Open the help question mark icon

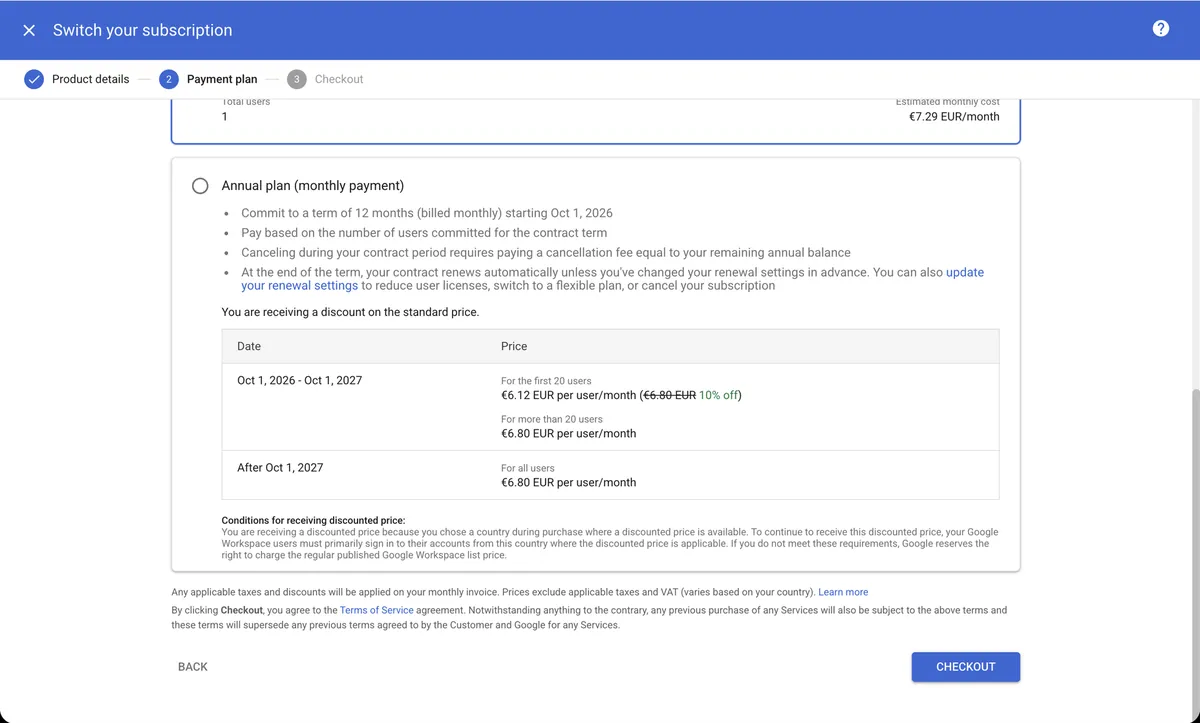pos(1161,28)
